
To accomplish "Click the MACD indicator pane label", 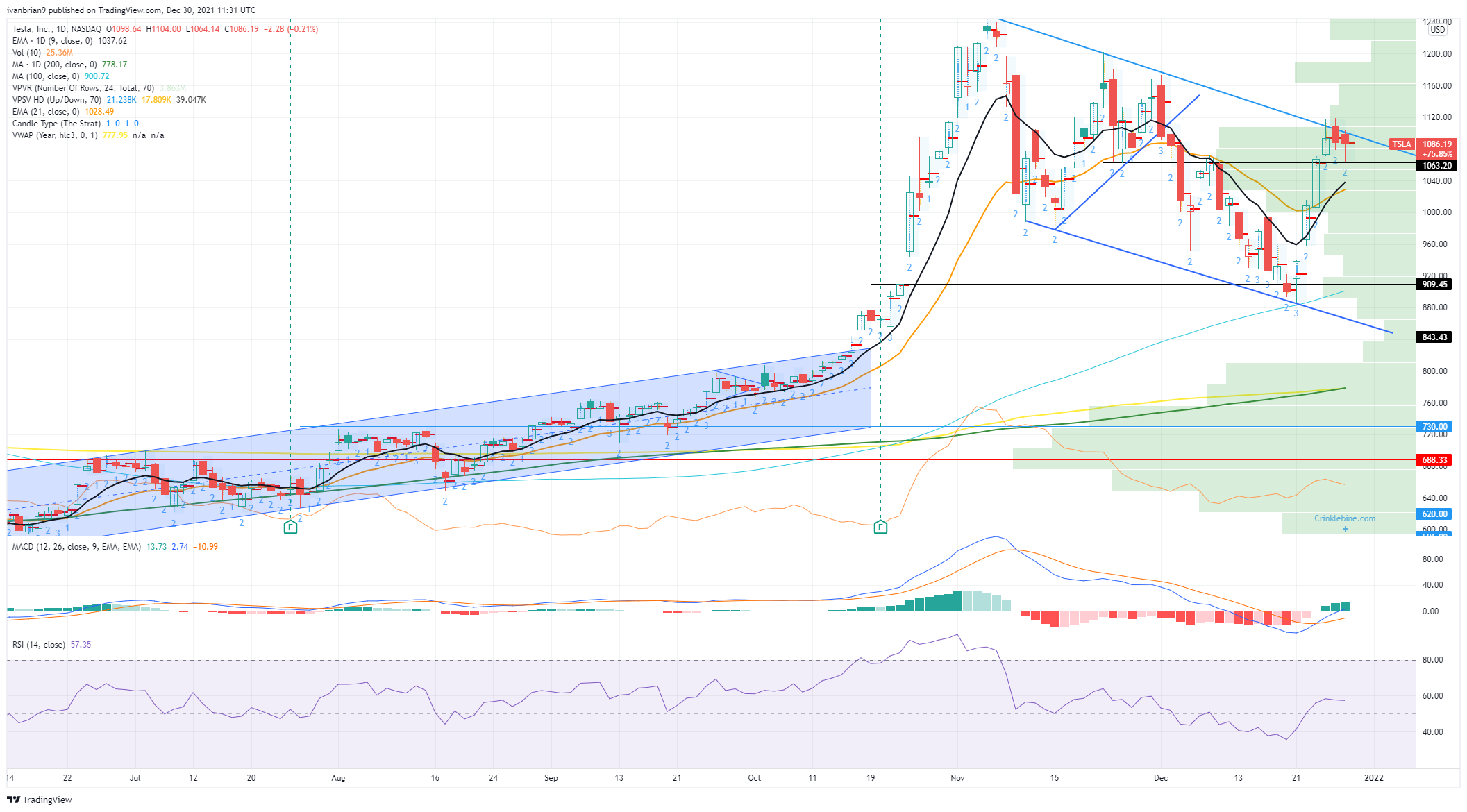I will pyautogui.click(x=76, y=547).
